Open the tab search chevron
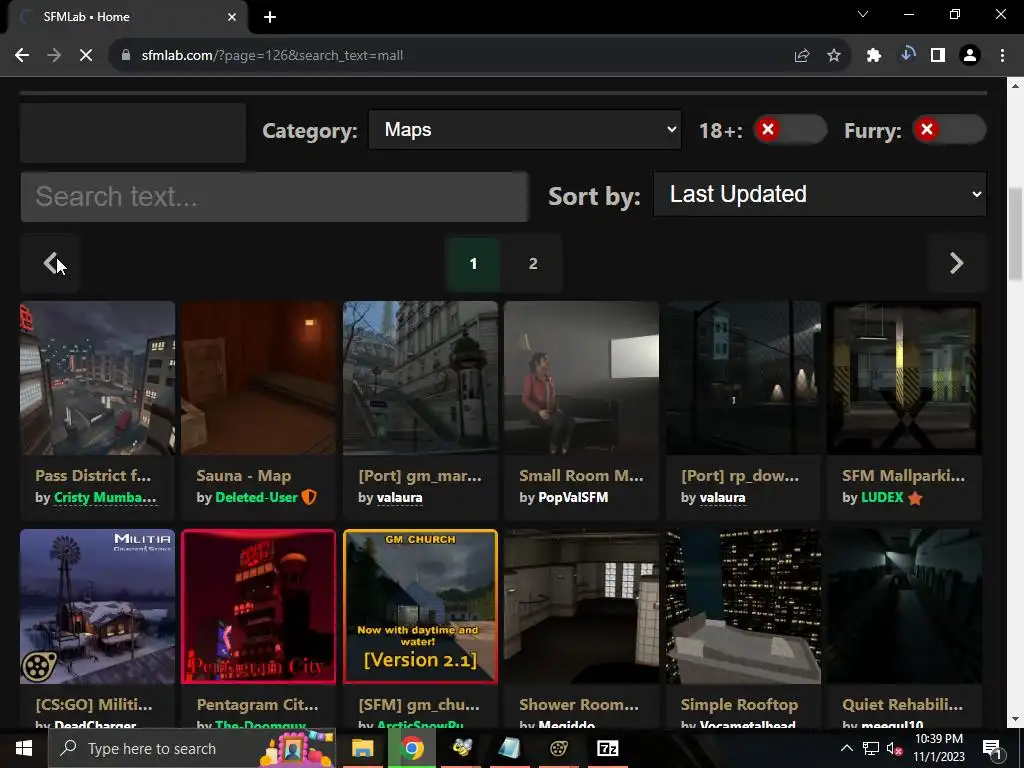The image size is (1024, 768). [863, 14]
